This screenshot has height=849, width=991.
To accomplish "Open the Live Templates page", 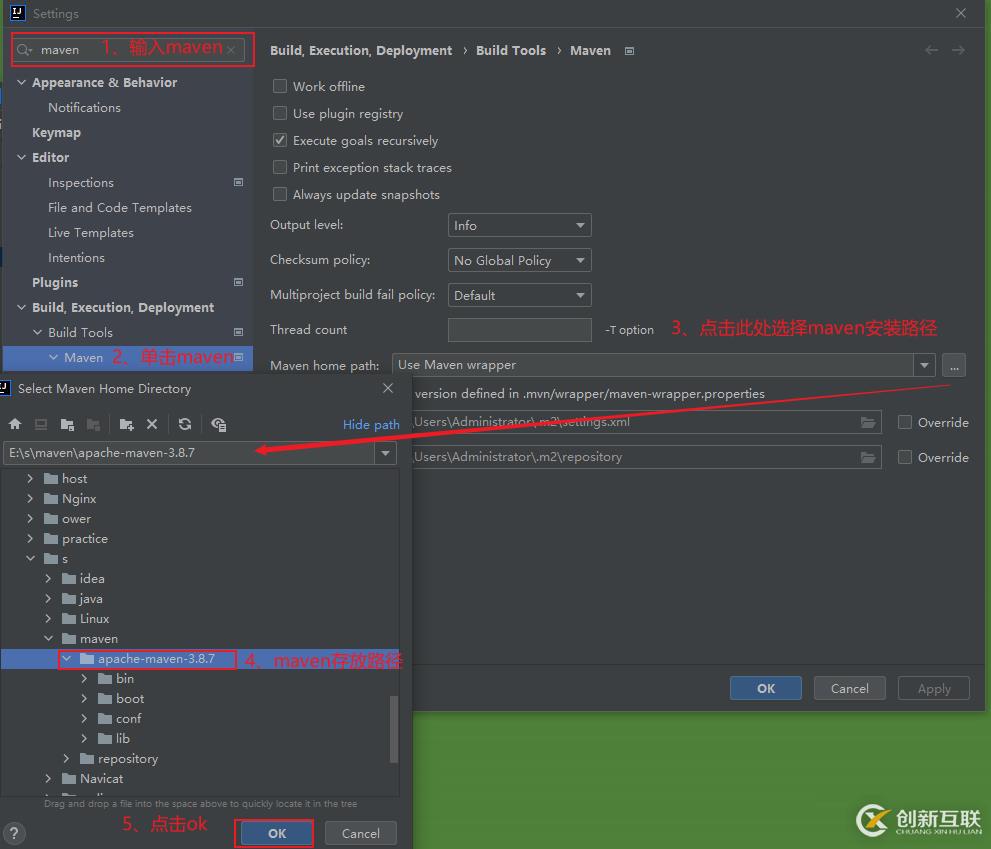I will tap(90, 233).
